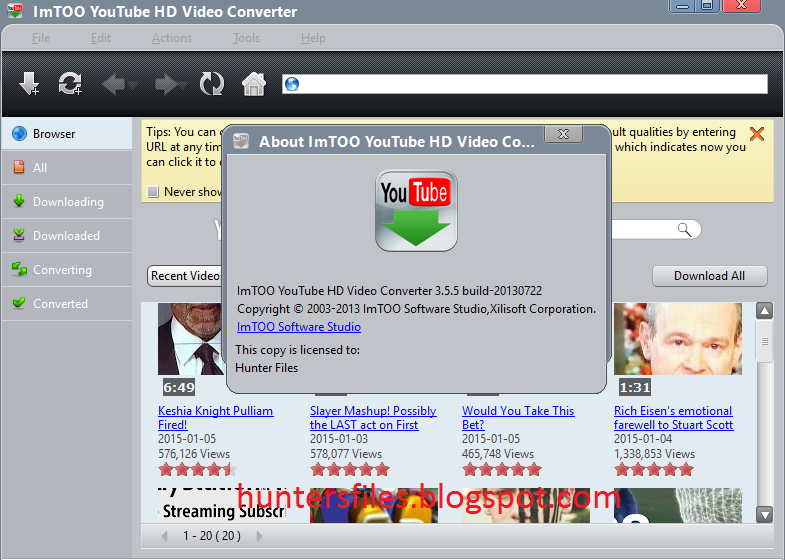Open Would You Take This Bet? link

click(518, 418)
